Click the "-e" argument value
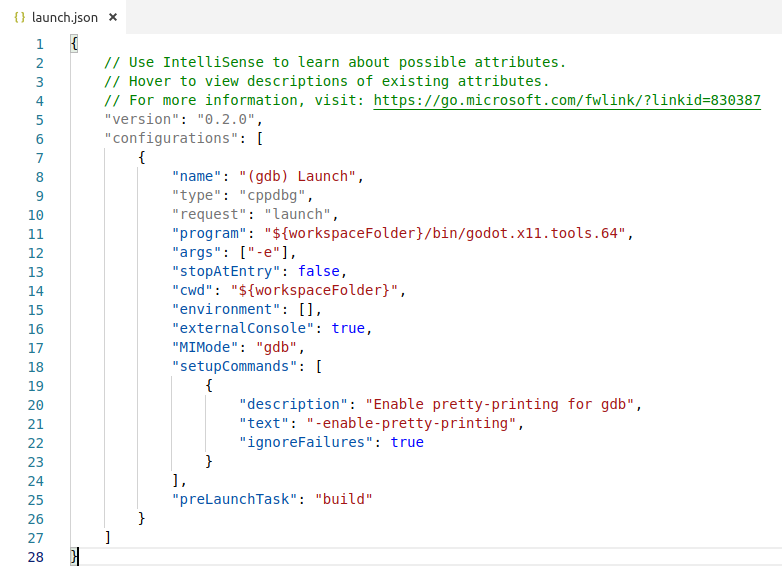The width and height of the screenshot is (782, 567). [264, 252]
